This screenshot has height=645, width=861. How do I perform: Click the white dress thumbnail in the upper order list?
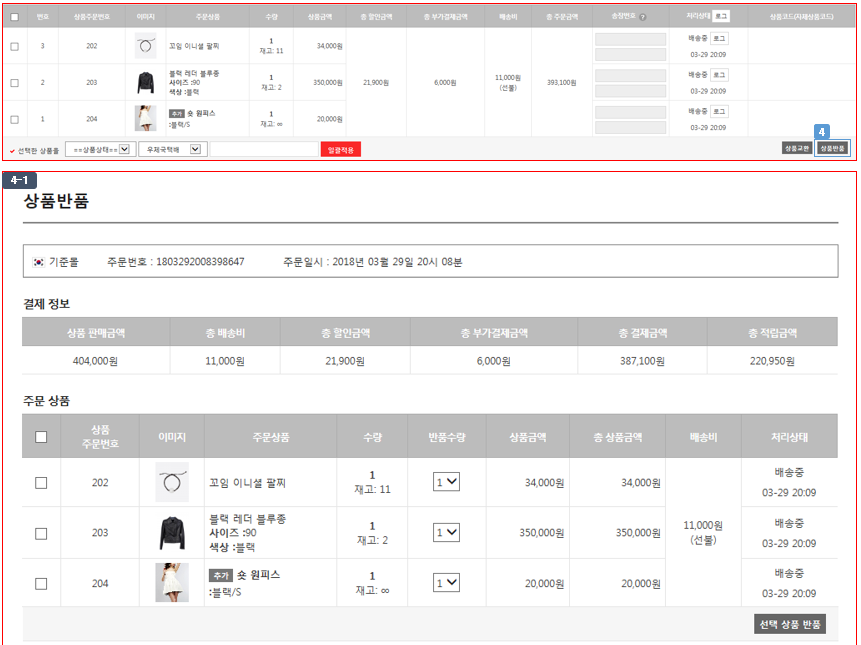click(x=146, y=119)
